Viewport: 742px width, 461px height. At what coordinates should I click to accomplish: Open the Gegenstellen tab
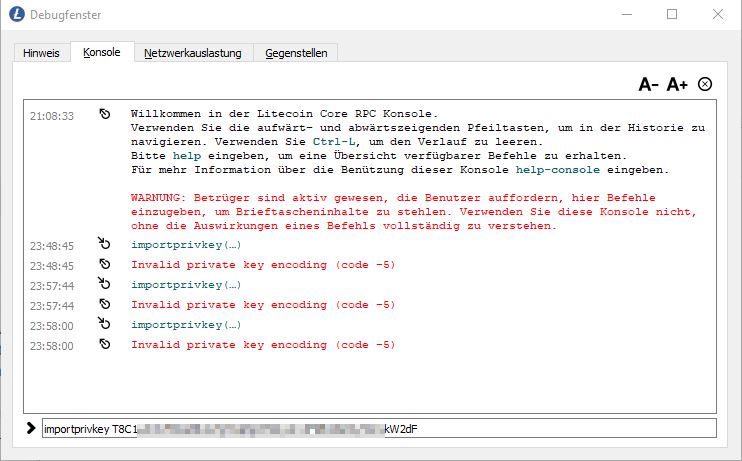pos(296,53)
